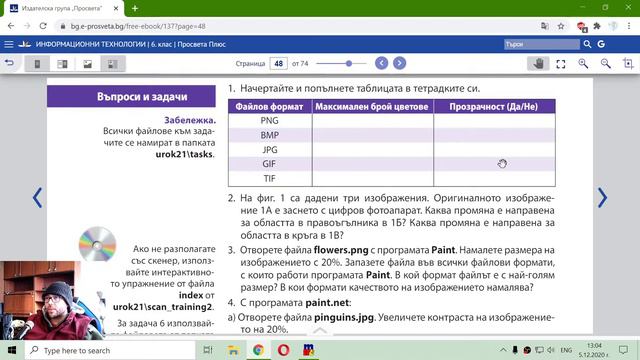Click the search field labeled Търси
Viewport: 640px width, 360px height.
(541, 44)
